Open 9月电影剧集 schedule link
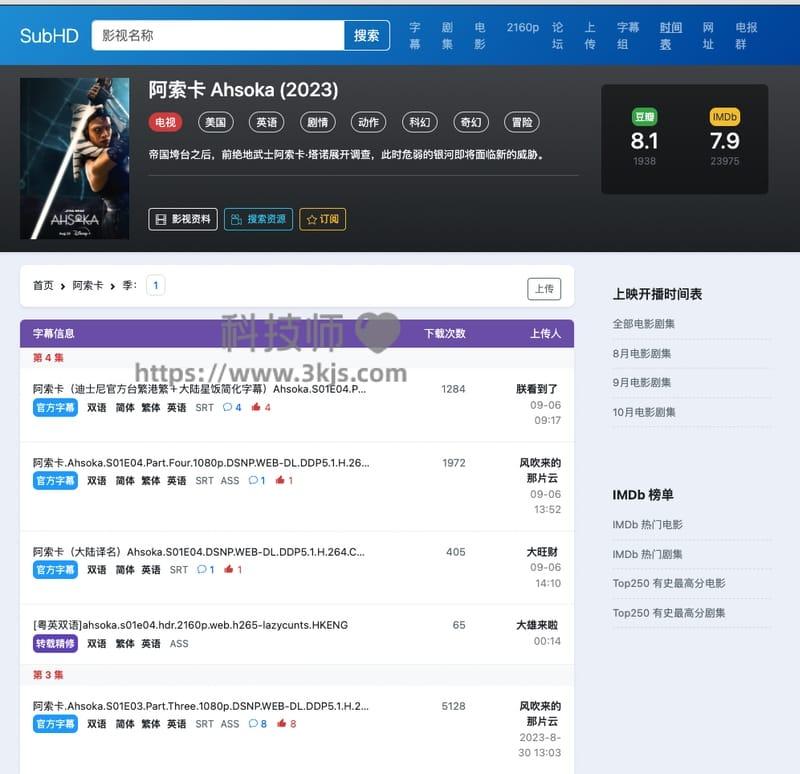Viewport: 800px width, 774px height. (642, 383)
